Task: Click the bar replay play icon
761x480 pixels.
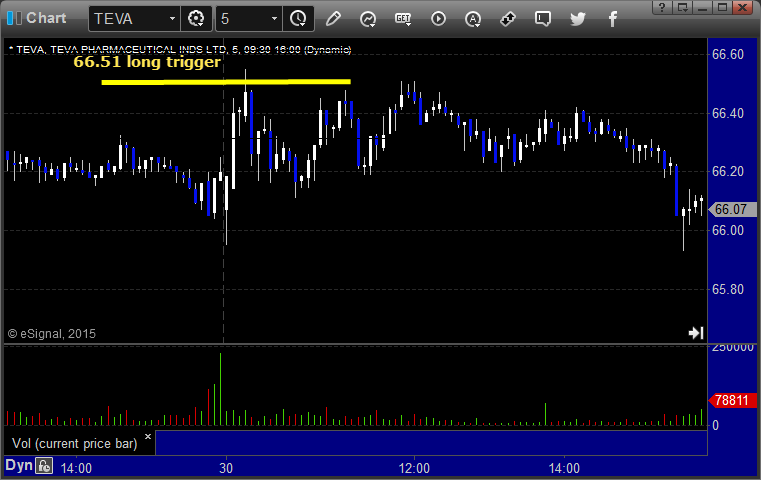Action: 438,19
